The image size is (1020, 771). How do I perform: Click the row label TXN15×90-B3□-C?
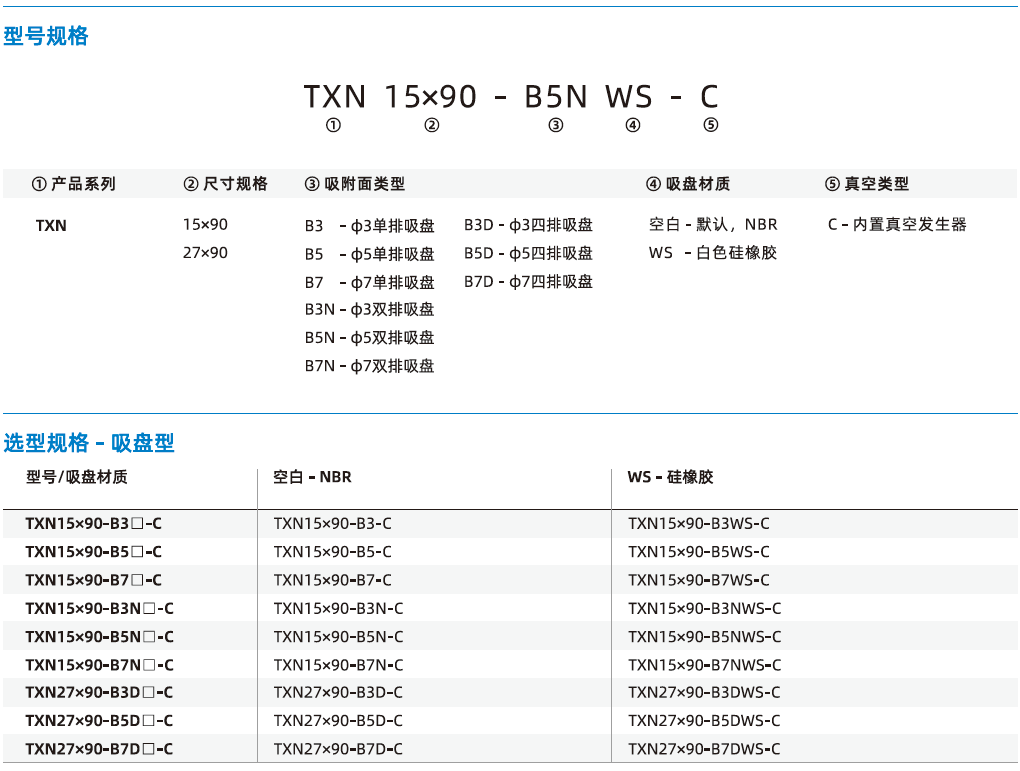coord(94,523)
